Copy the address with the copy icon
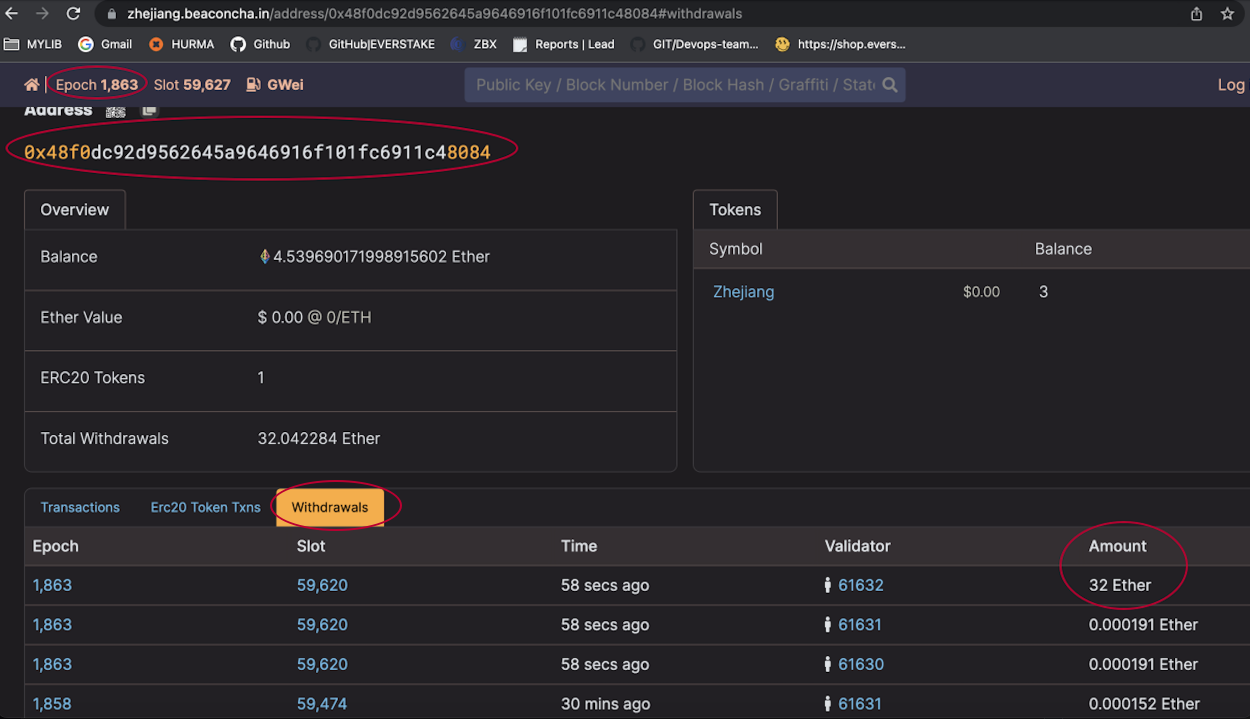1250x719 pixels. tap(149, 110)
